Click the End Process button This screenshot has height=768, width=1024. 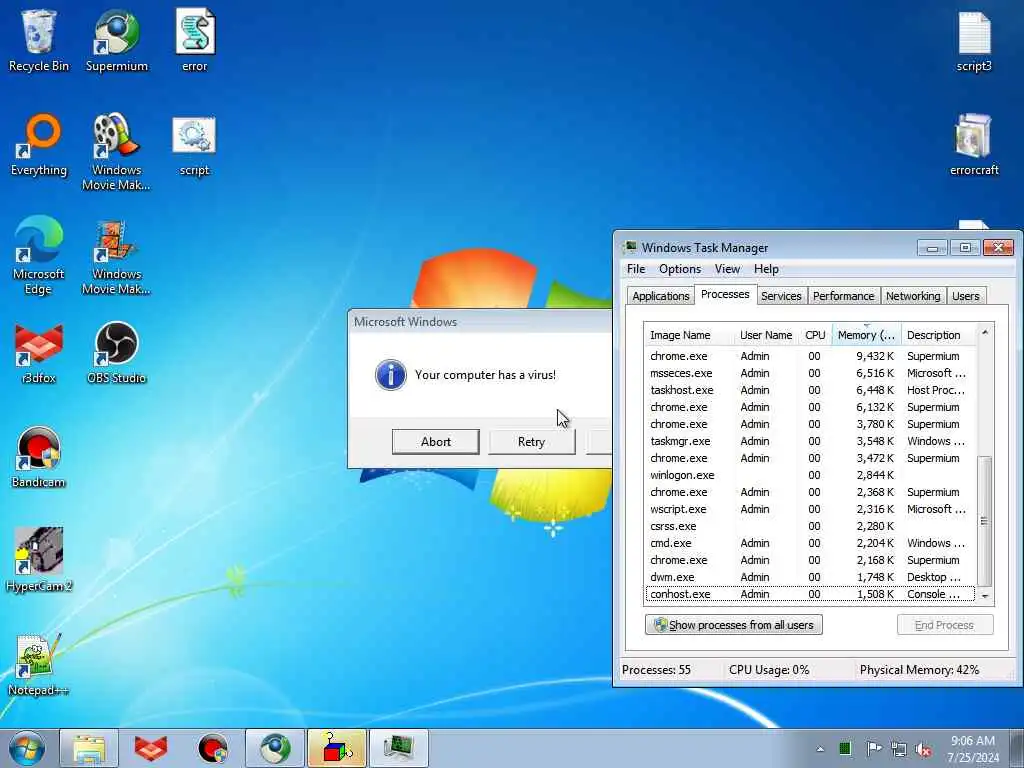944,625
